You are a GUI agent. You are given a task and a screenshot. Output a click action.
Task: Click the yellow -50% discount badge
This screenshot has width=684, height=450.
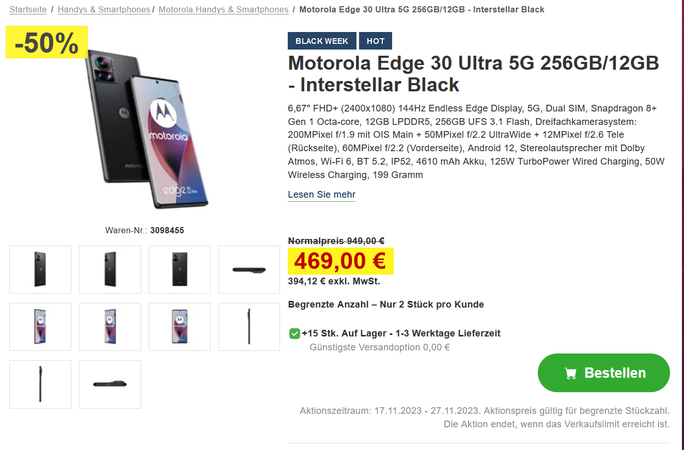click(x=47, y=42)
